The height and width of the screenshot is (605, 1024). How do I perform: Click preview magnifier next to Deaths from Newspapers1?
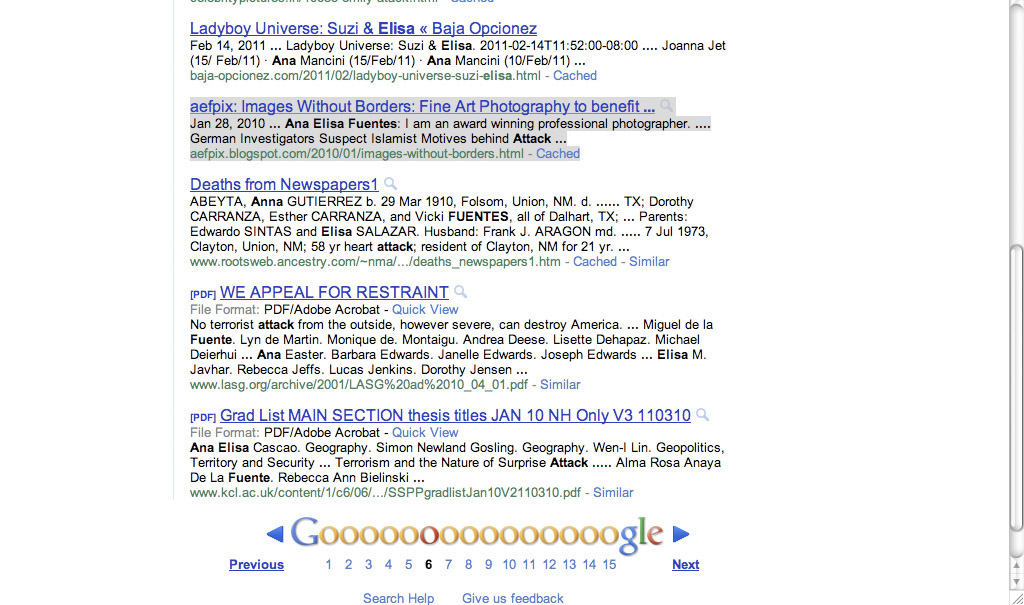(x=391, y=184)
